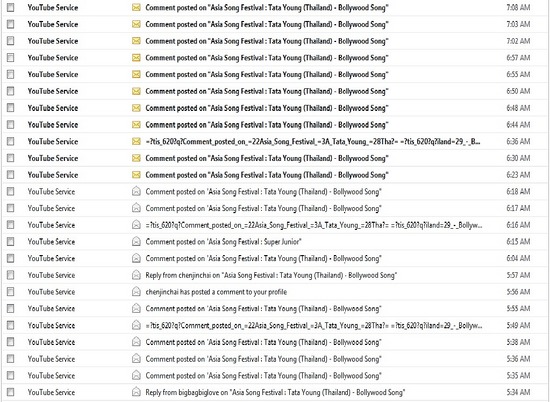The height and width of the screenshot is (402, 550).
Task: Select the checkbox in the 7:02 AM row
Action: (11, 41)
